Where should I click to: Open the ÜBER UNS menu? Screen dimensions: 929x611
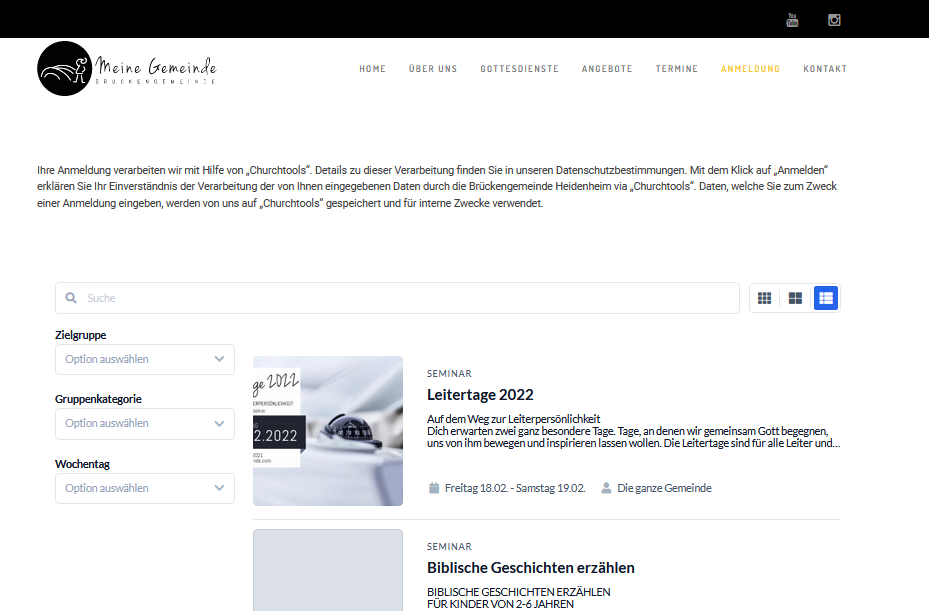click(433, 69)
